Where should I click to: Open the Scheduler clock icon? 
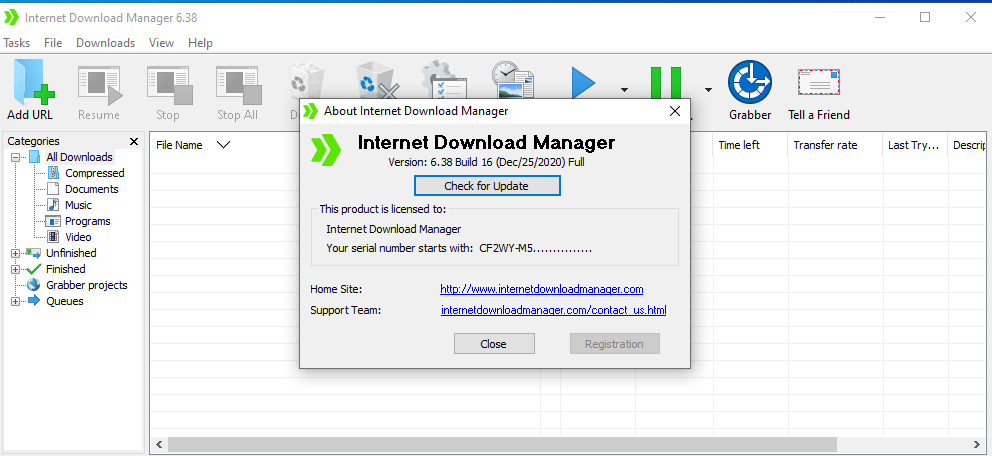[513, 79]
